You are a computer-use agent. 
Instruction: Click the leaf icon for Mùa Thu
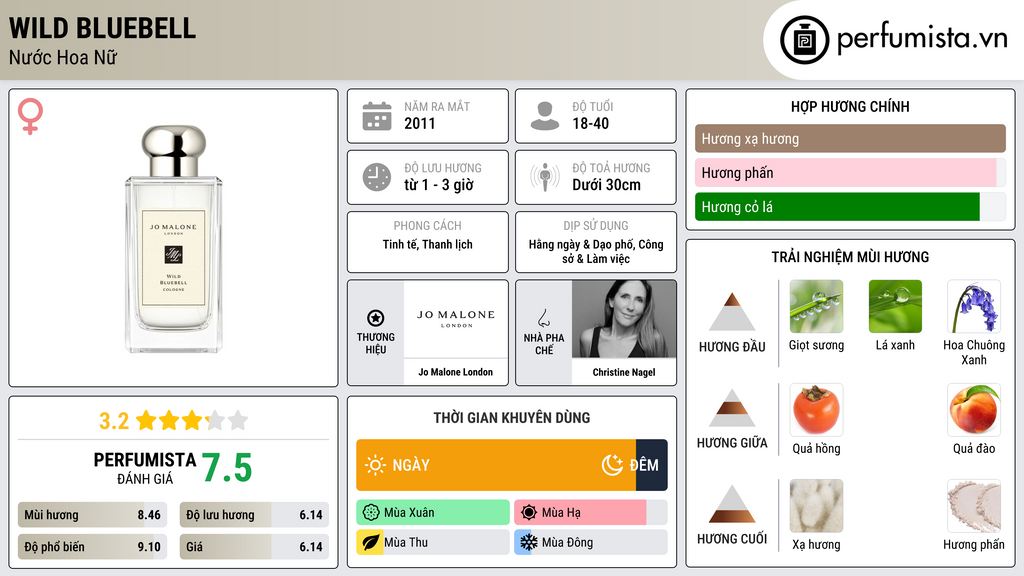(371, 543)
